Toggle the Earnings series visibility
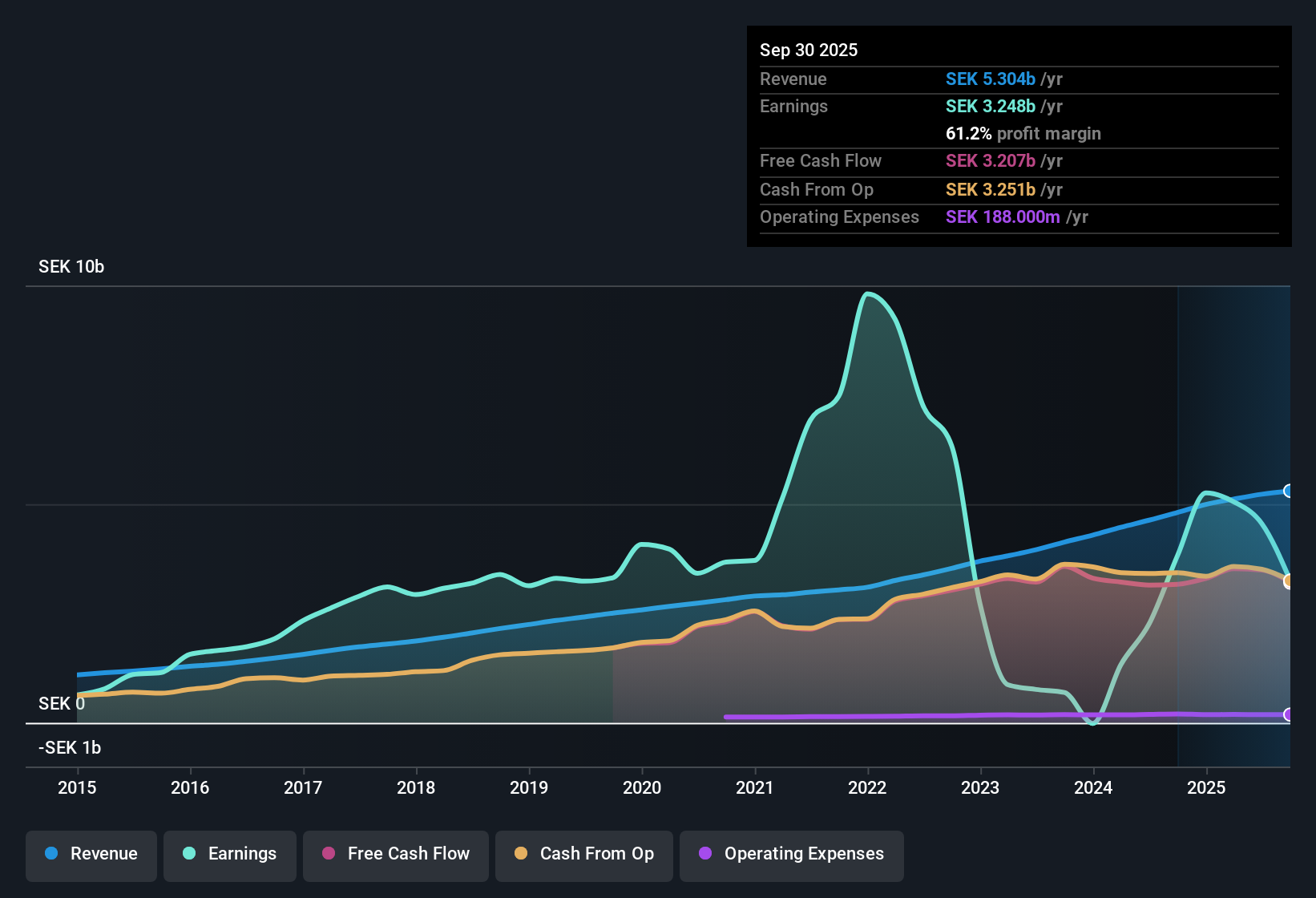Viewport: 1316px width, 898px height. tap(230, 854)
